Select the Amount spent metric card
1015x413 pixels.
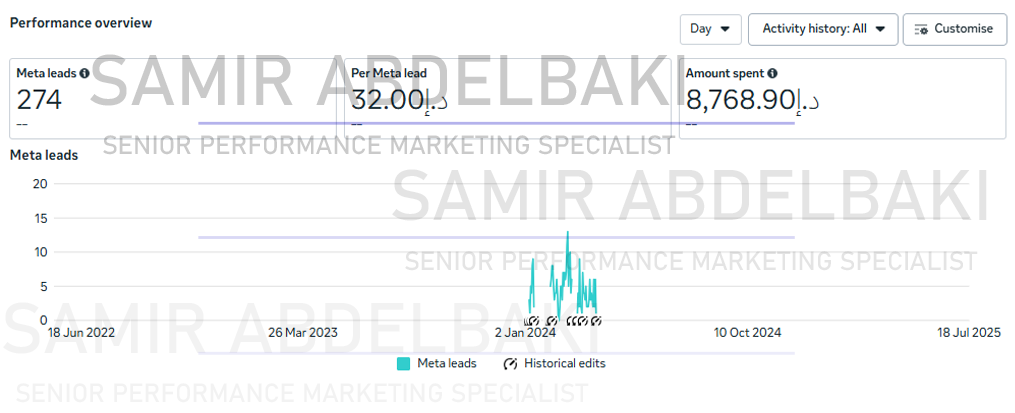coord(843,98)
